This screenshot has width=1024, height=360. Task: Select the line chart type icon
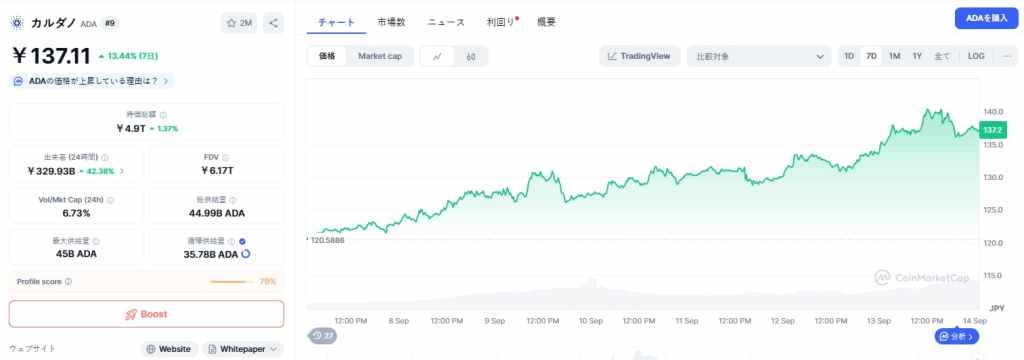tap(438, 57)
